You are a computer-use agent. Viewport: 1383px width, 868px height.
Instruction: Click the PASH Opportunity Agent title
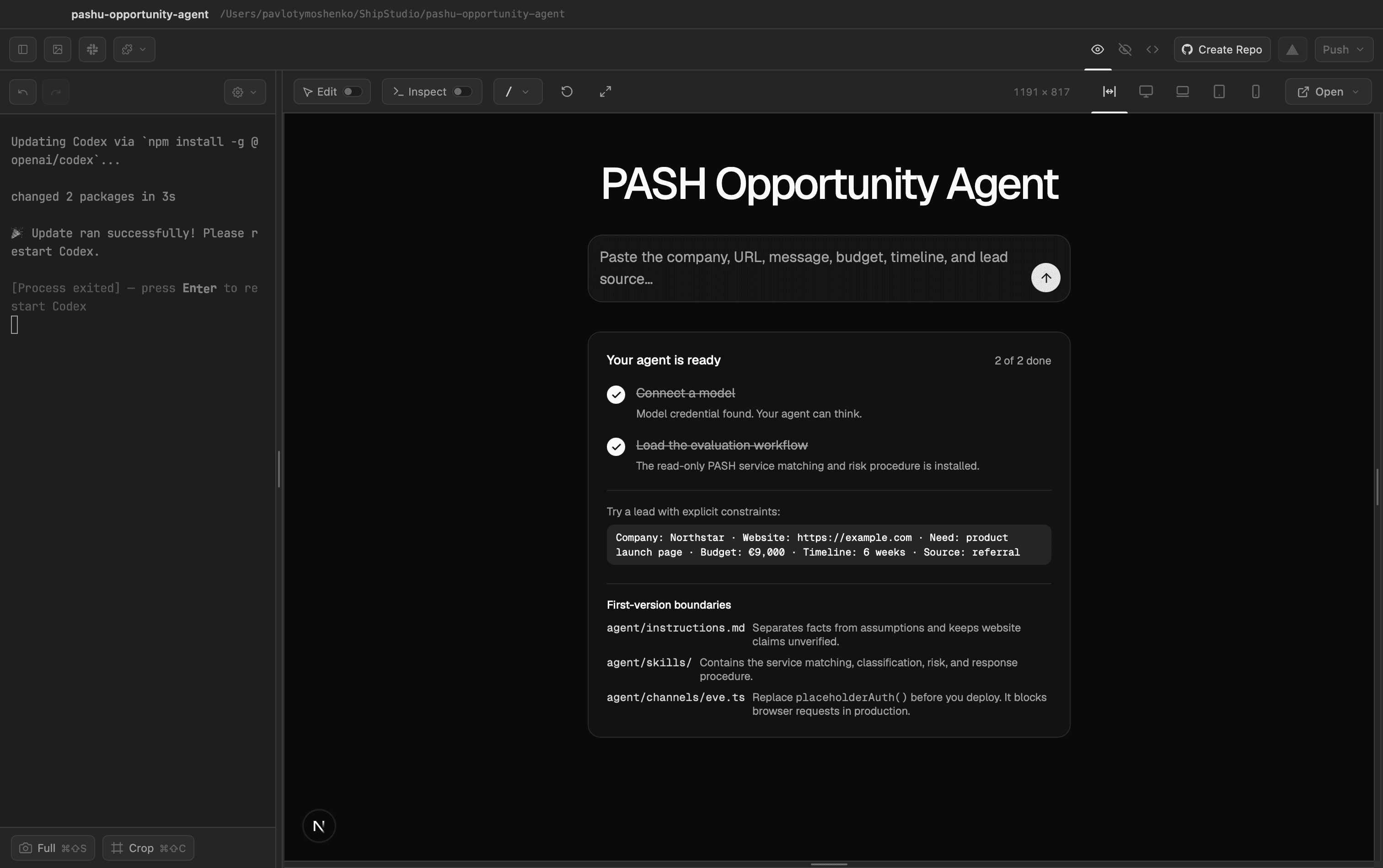coord(829,184)
